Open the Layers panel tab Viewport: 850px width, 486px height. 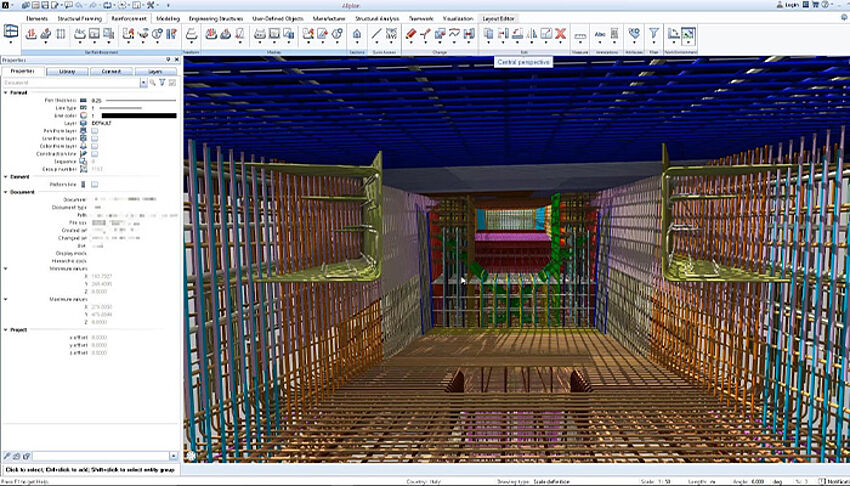(156, 72)
